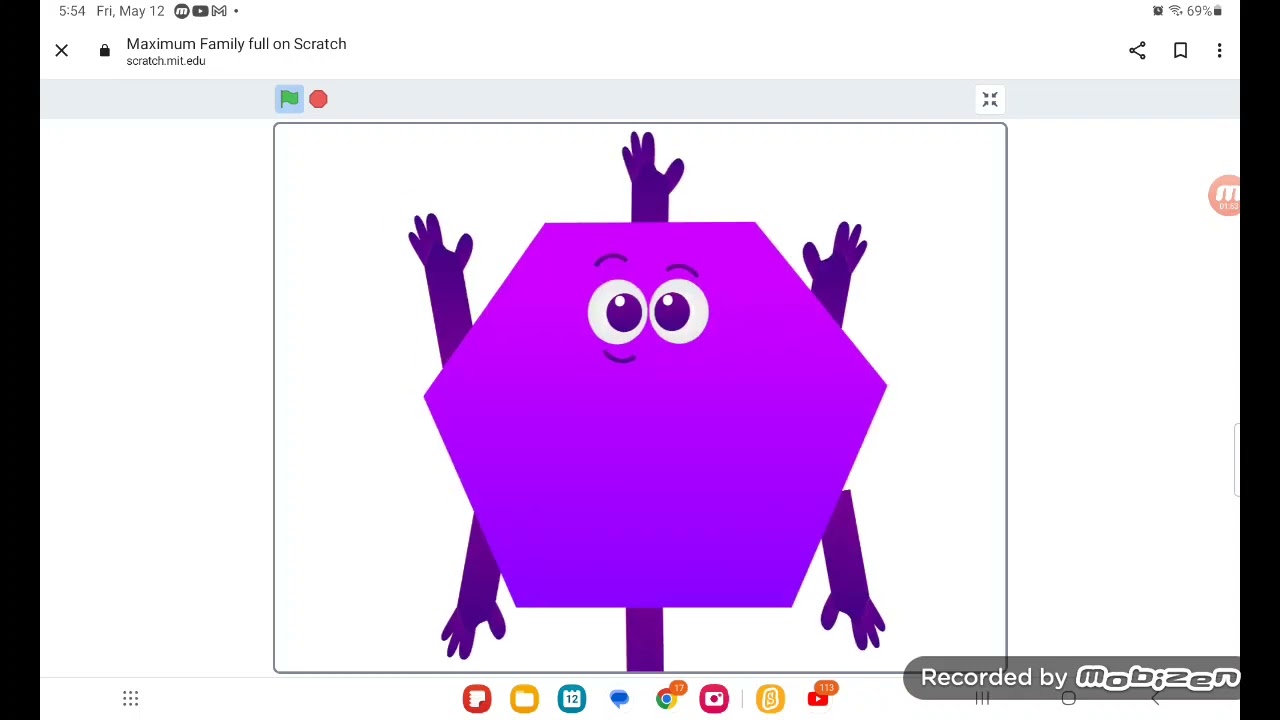The width and height of the screenshot is (1280, 720).
Task: Tap the alarm icon in the status bar
Action: [1158, 11]
